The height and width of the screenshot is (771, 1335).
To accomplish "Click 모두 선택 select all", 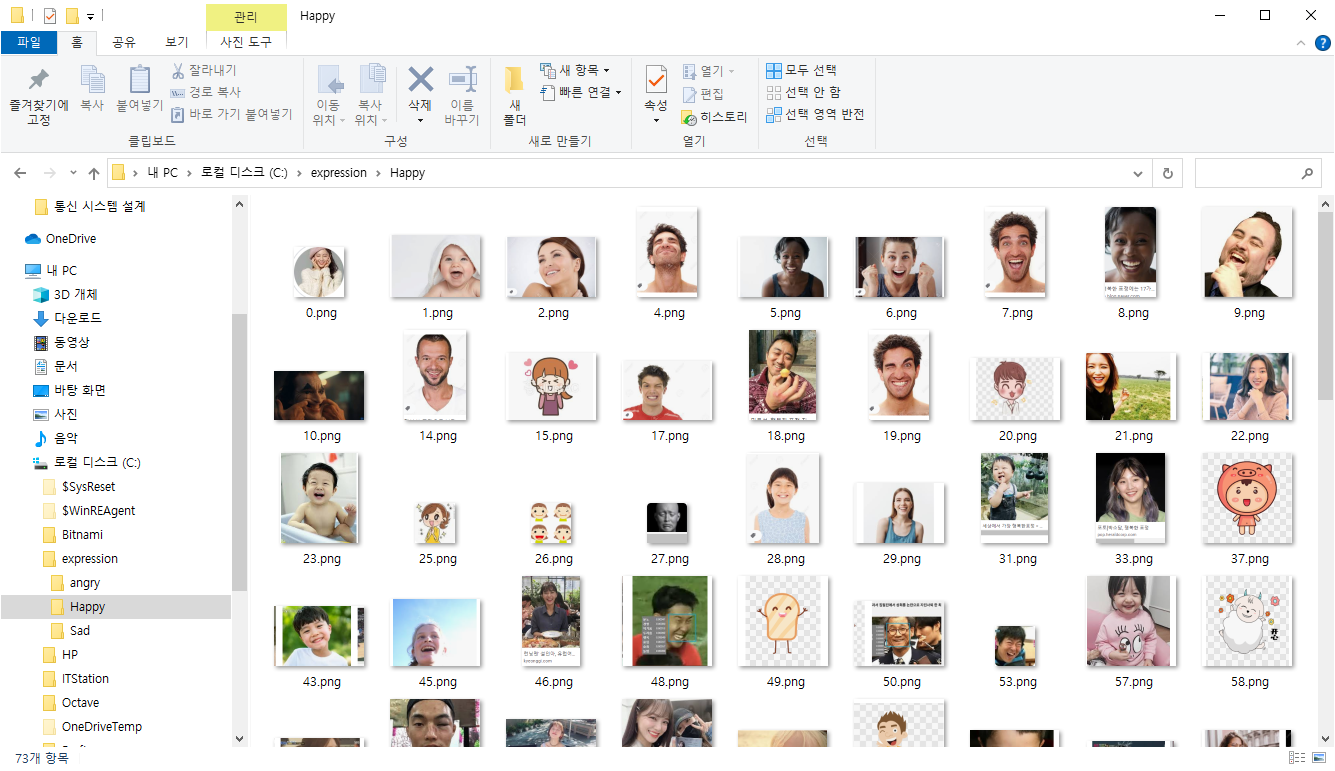I will (x=801, y=70).
